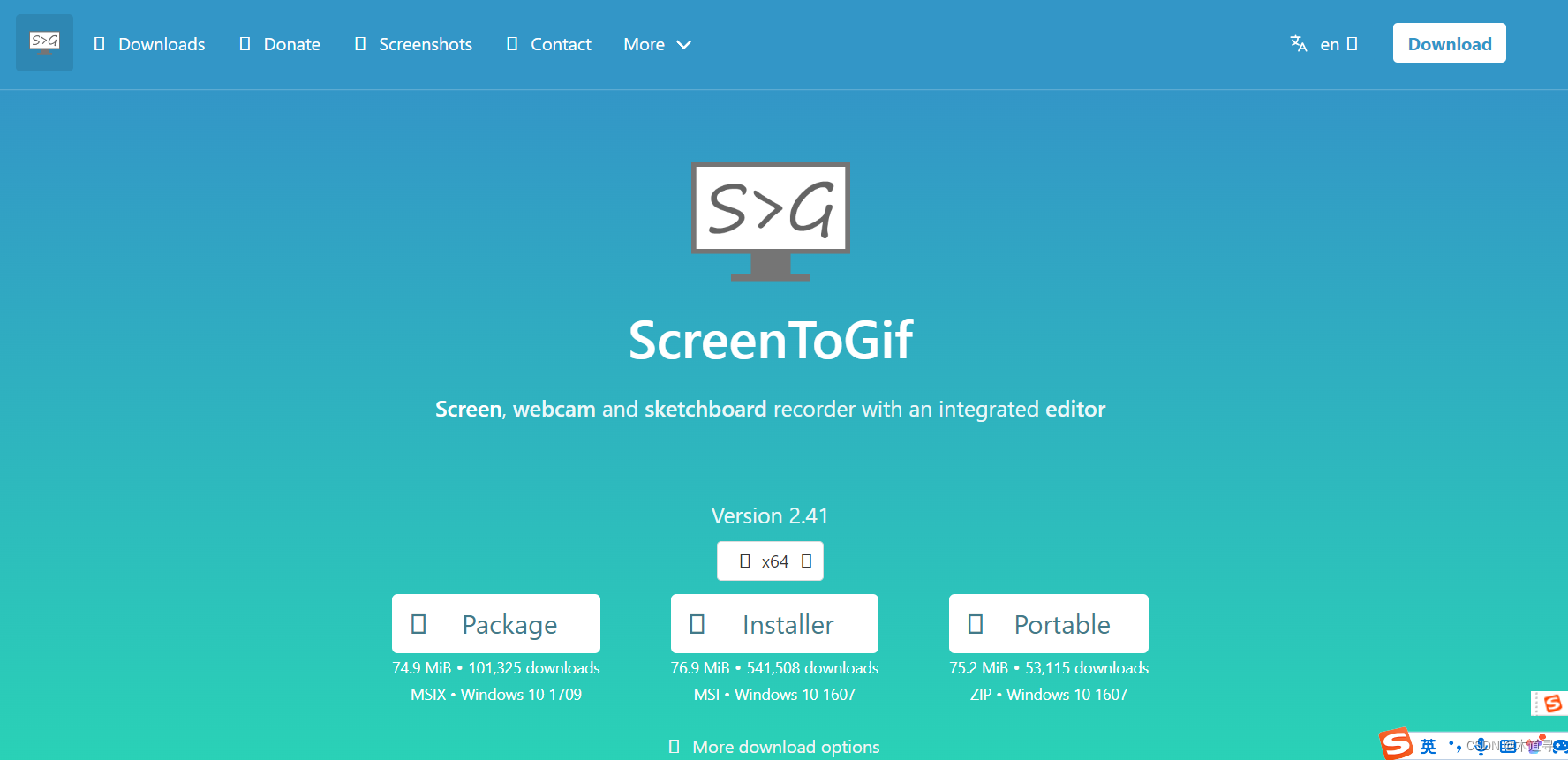The width and height of the screenshot is (1568, 760).
Task: Toggle the 英 language mode indicator
Action: click(x=1428, y=747)
